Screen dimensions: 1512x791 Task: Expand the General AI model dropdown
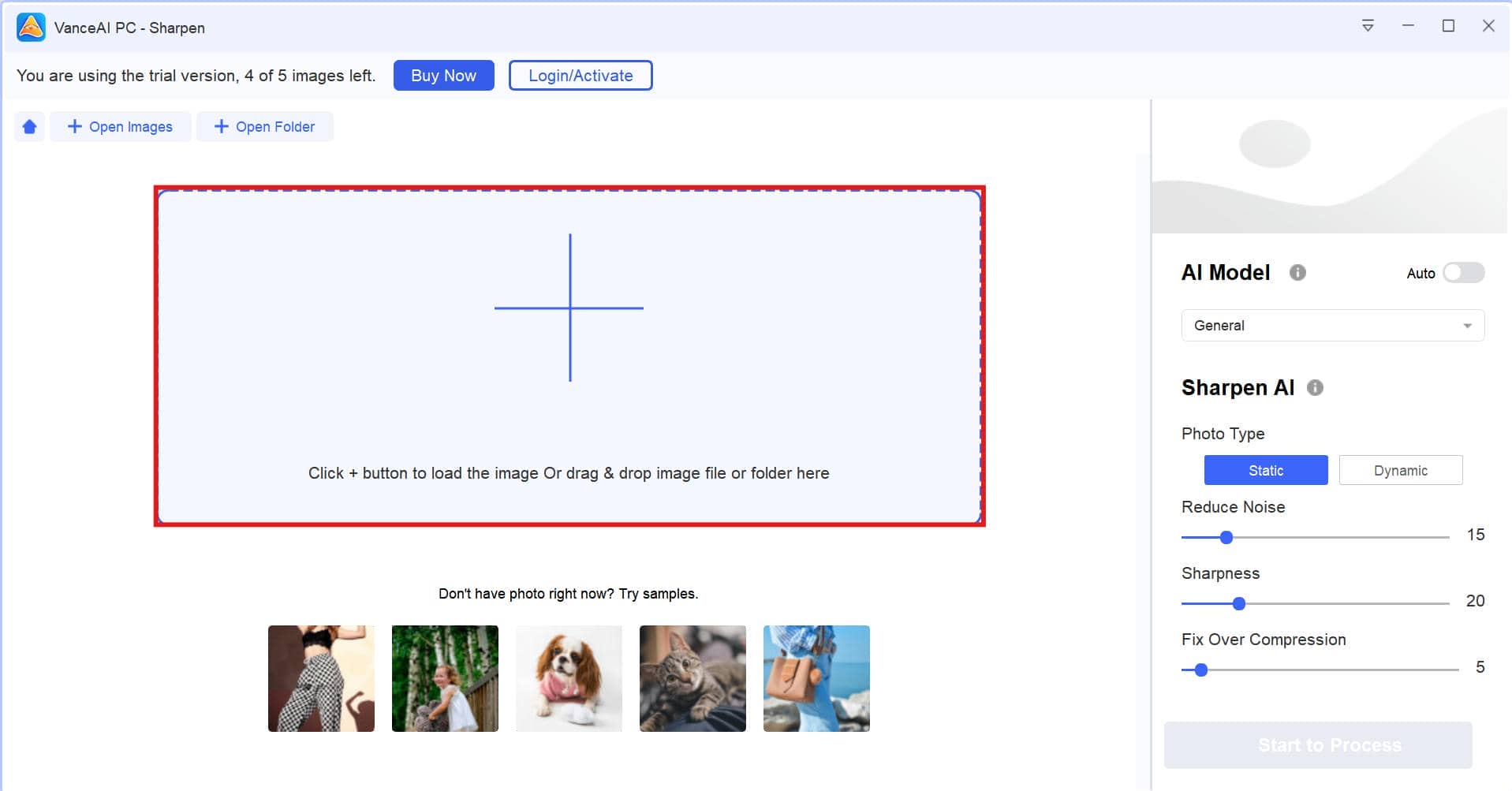[1333, 326]
